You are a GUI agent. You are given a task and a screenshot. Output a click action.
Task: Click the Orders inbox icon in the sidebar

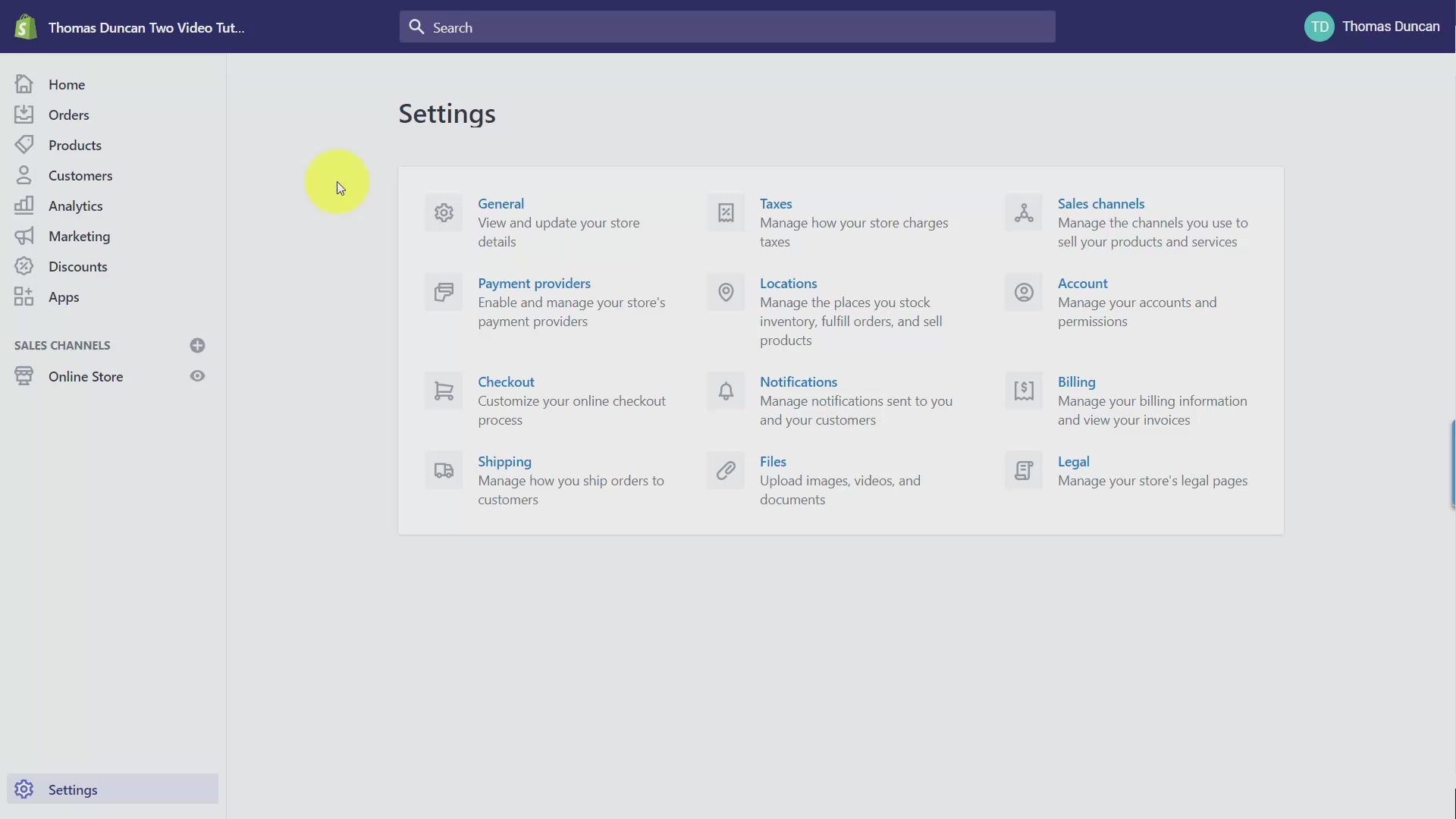point(24,115)
